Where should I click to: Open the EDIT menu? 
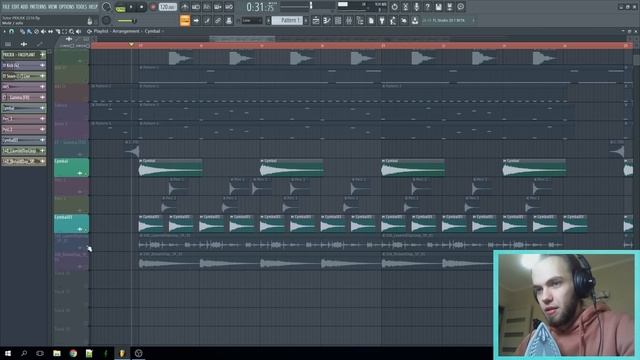pyautogui.click(x=15, y=7)
